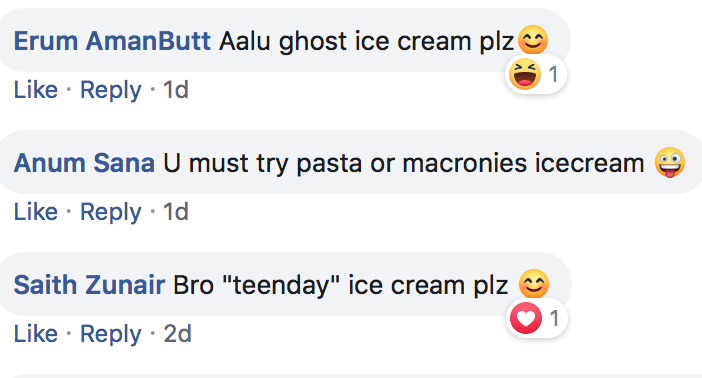Reply to Saith Zunair's comment
The height and width of the screenshot is (378, 702).
click(x=111, y=335)
